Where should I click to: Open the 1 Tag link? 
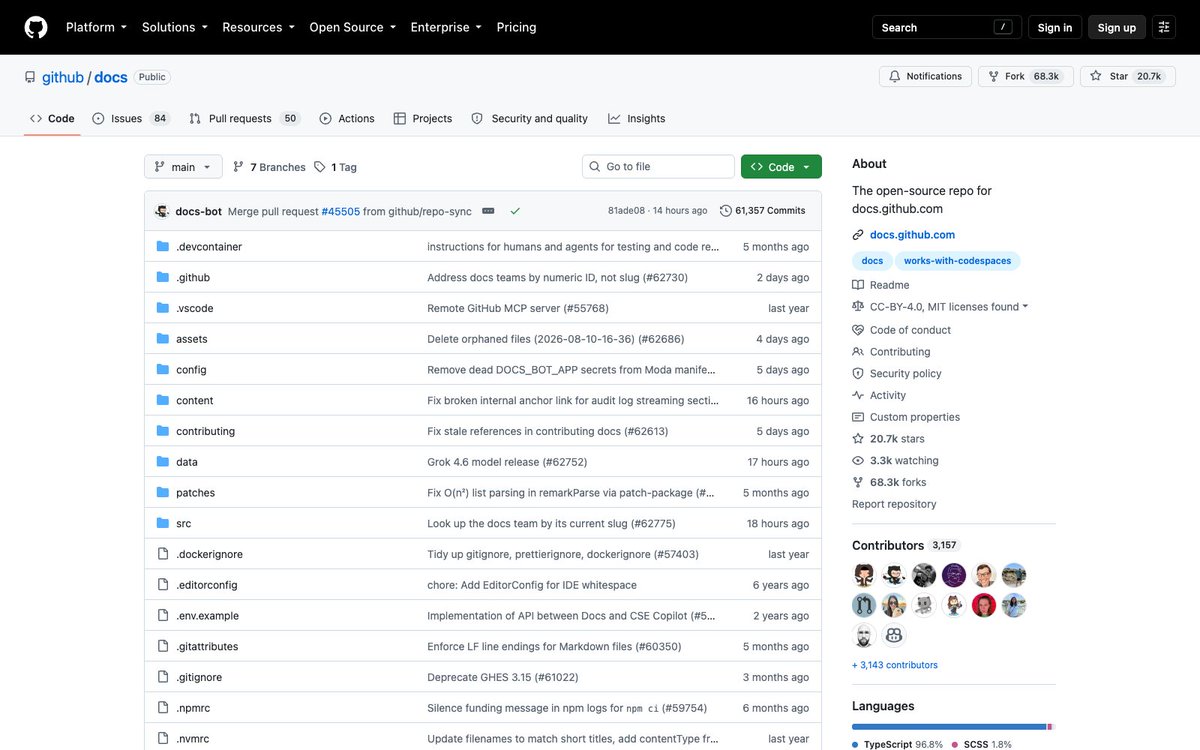(335, 167)
